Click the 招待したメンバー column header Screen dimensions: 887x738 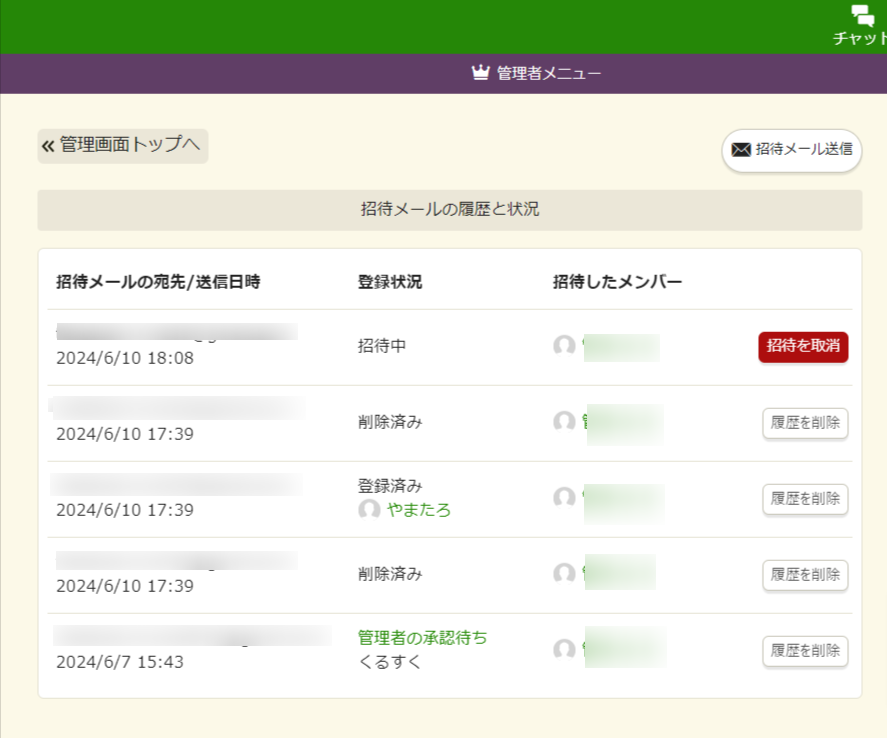pos(617,282)
